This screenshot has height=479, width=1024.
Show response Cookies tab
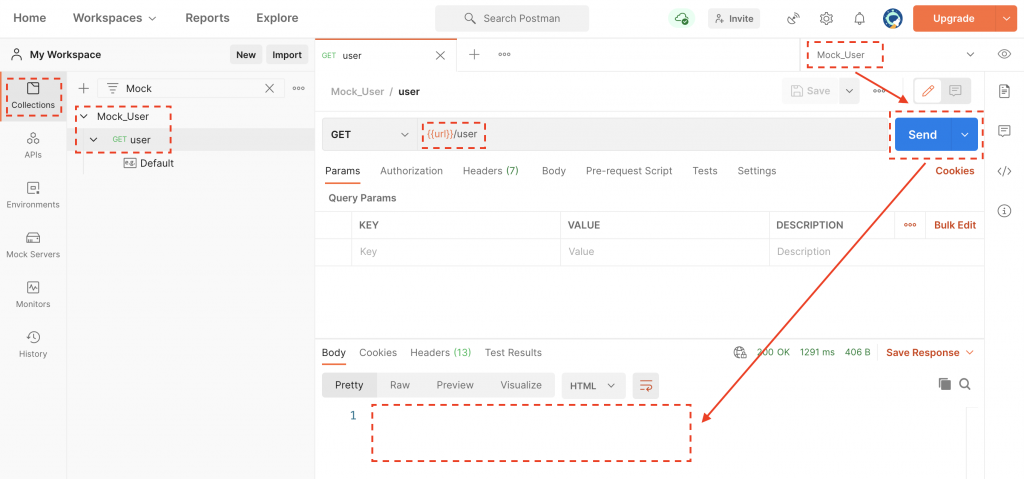tap(378, 352)
